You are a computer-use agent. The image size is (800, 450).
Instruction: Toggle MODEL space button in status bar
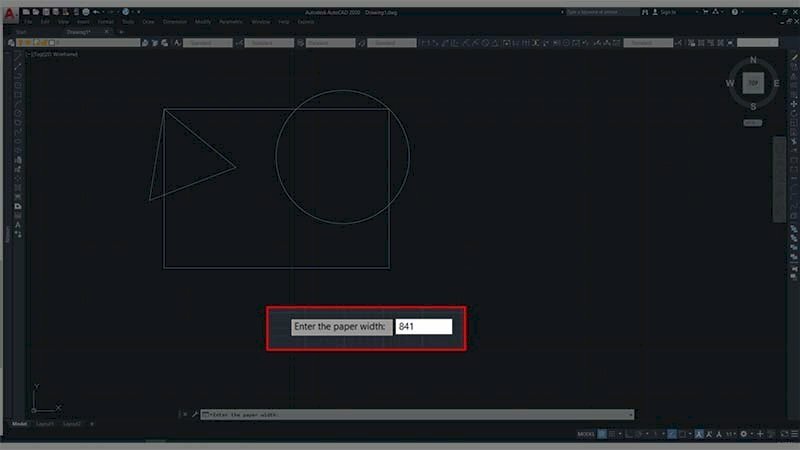(585, 434)
